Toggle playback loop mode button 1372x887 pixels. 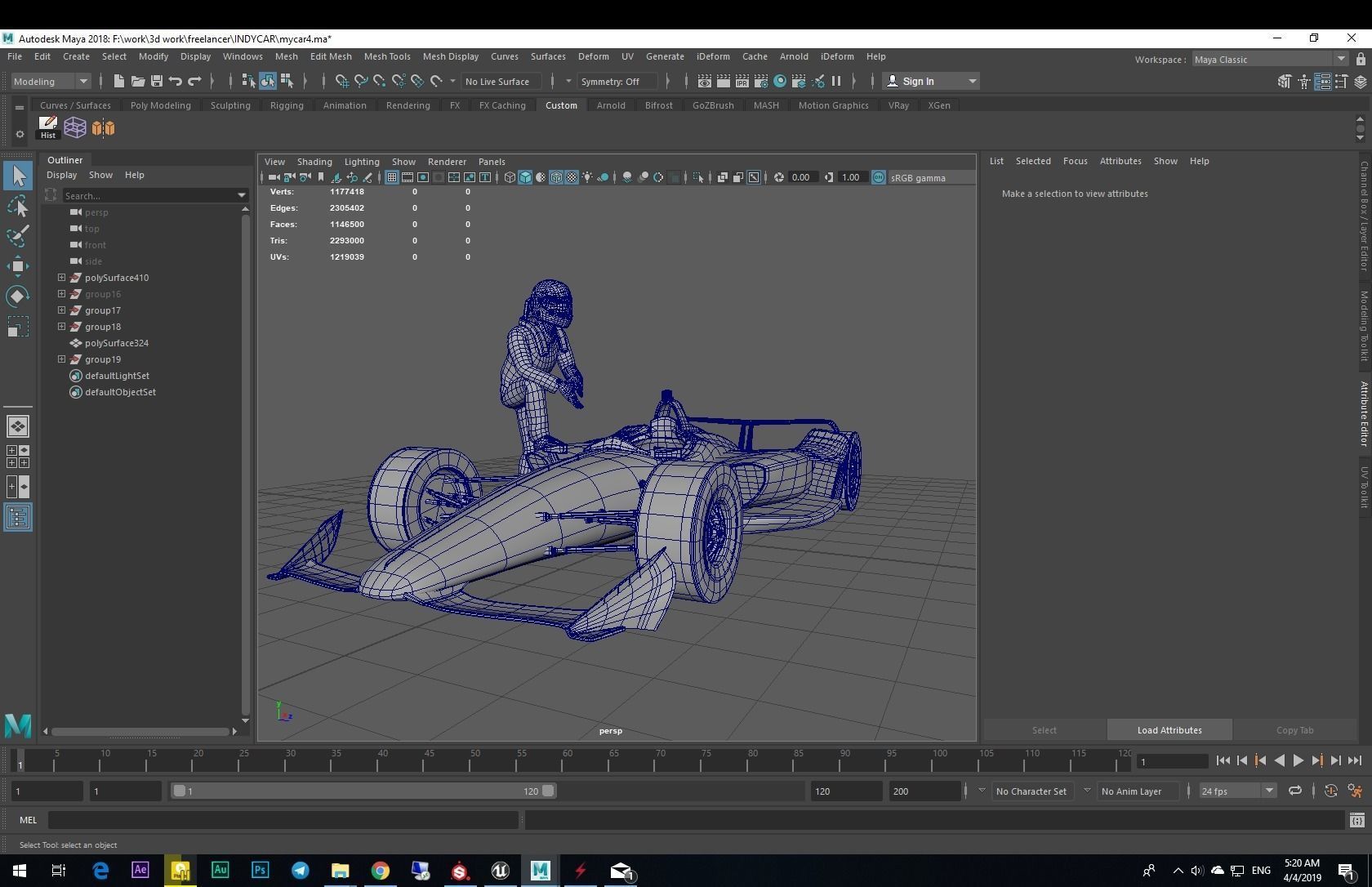point(1295,791)
